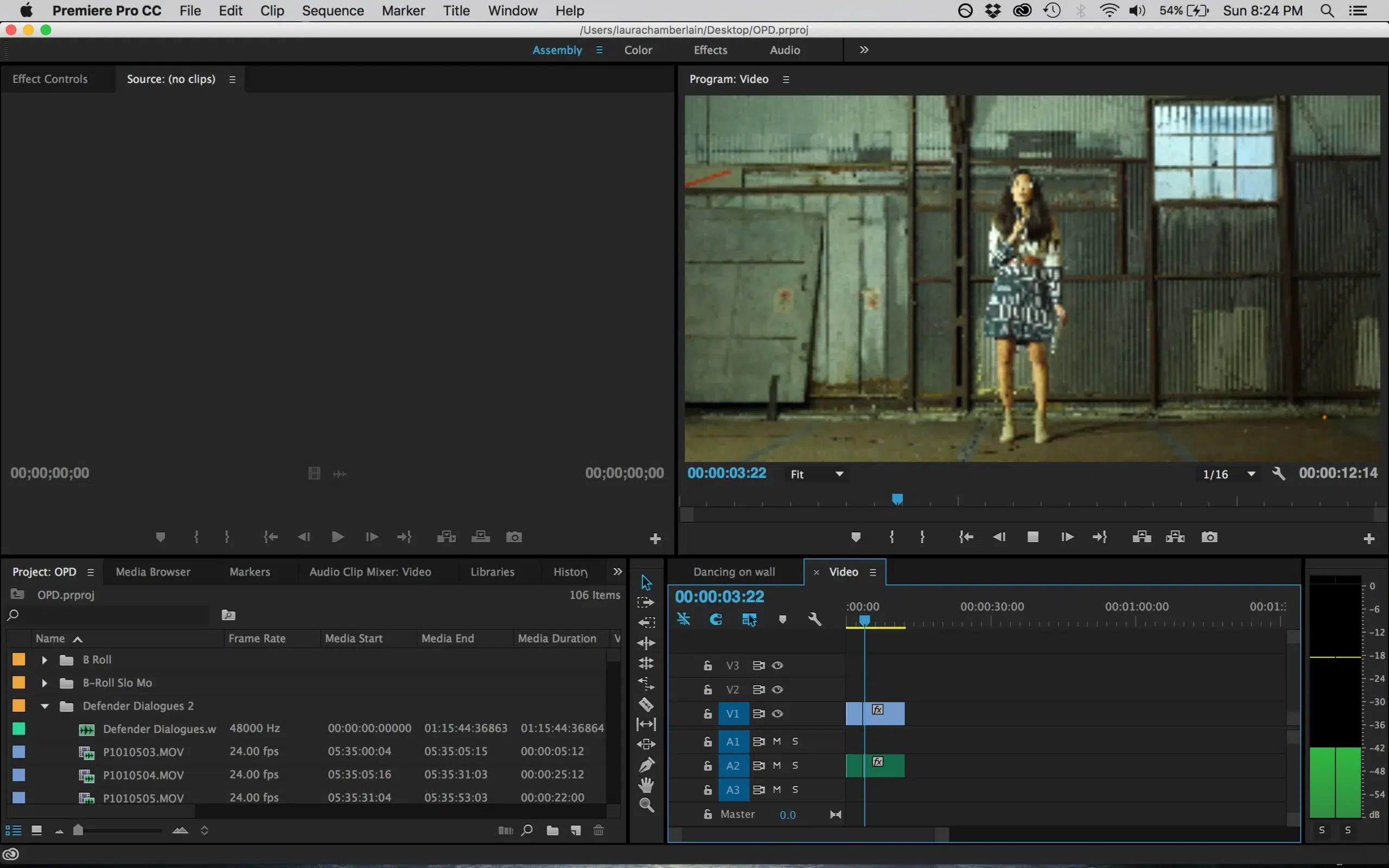The image size is (1389, 868).
Task: Mute audio track A2
Action: pyautogui.click(x=776, y=765)
